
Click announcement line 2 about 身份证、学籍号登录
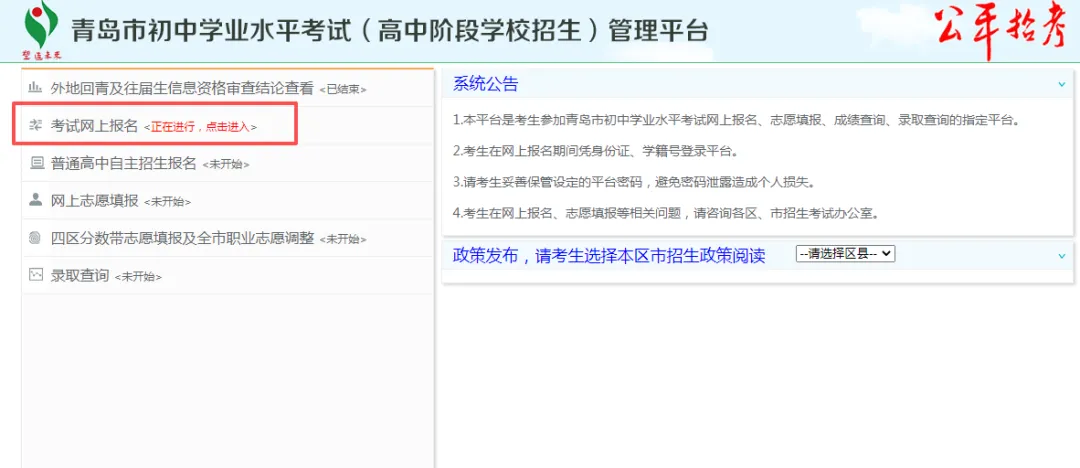pos(595,150)
